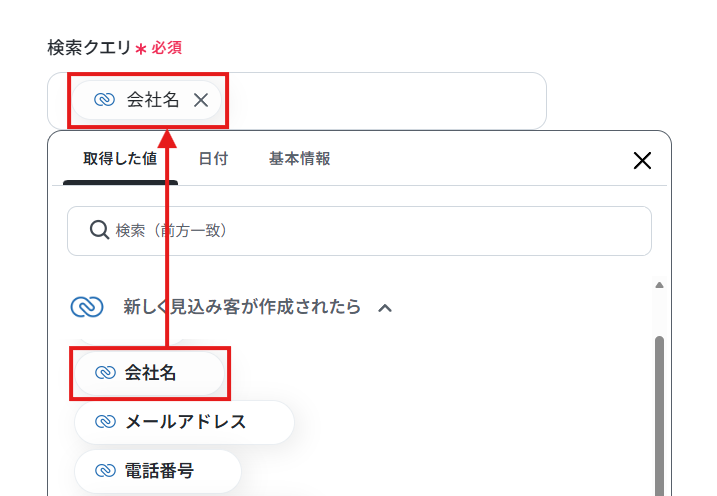Viewport: 717px width, 496px height.
Task: Click the empty area of the 検索クエリ field
Action: click(384, 100)
